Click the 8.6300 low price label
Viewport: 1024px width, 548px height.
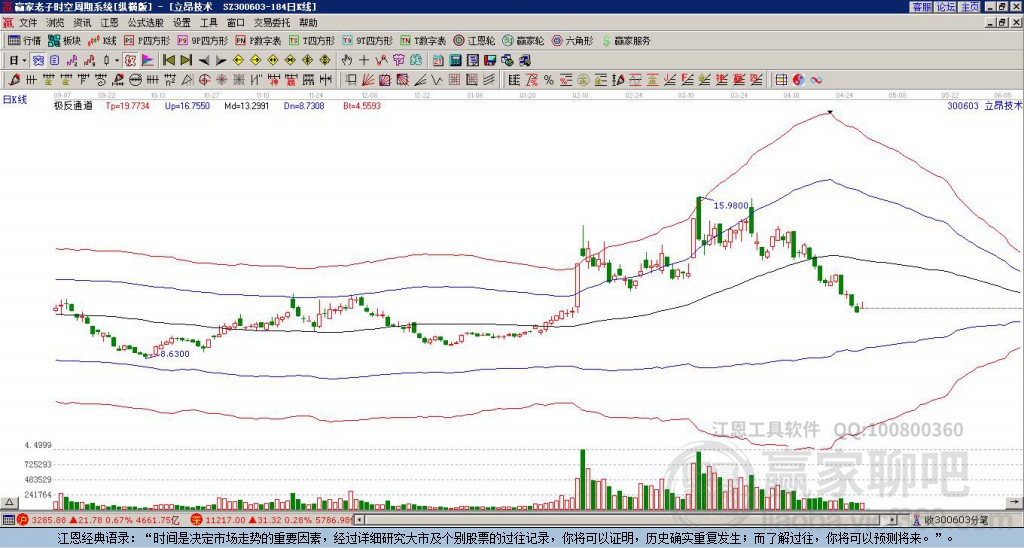[175, 354]
